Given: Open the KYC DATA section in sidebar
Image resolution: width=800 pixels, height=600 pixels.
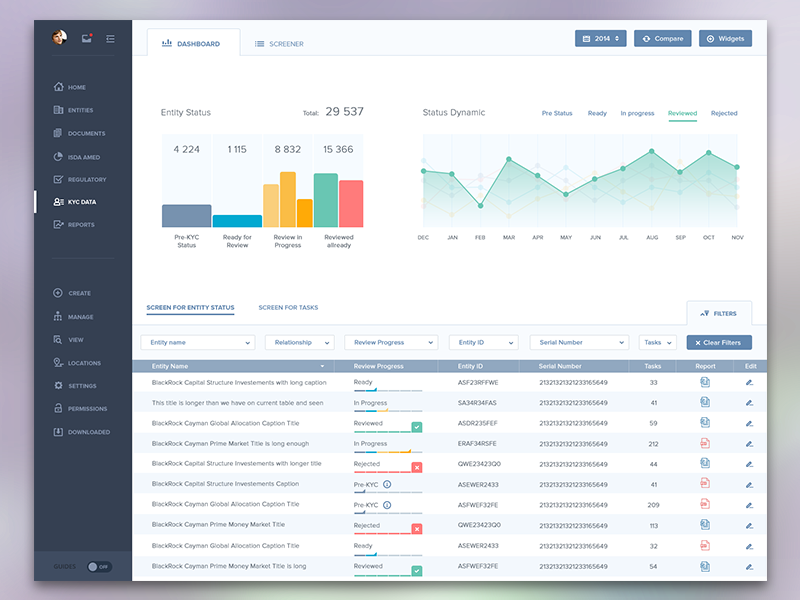Looking at the screenshot, I should click(x=76, y=202).
